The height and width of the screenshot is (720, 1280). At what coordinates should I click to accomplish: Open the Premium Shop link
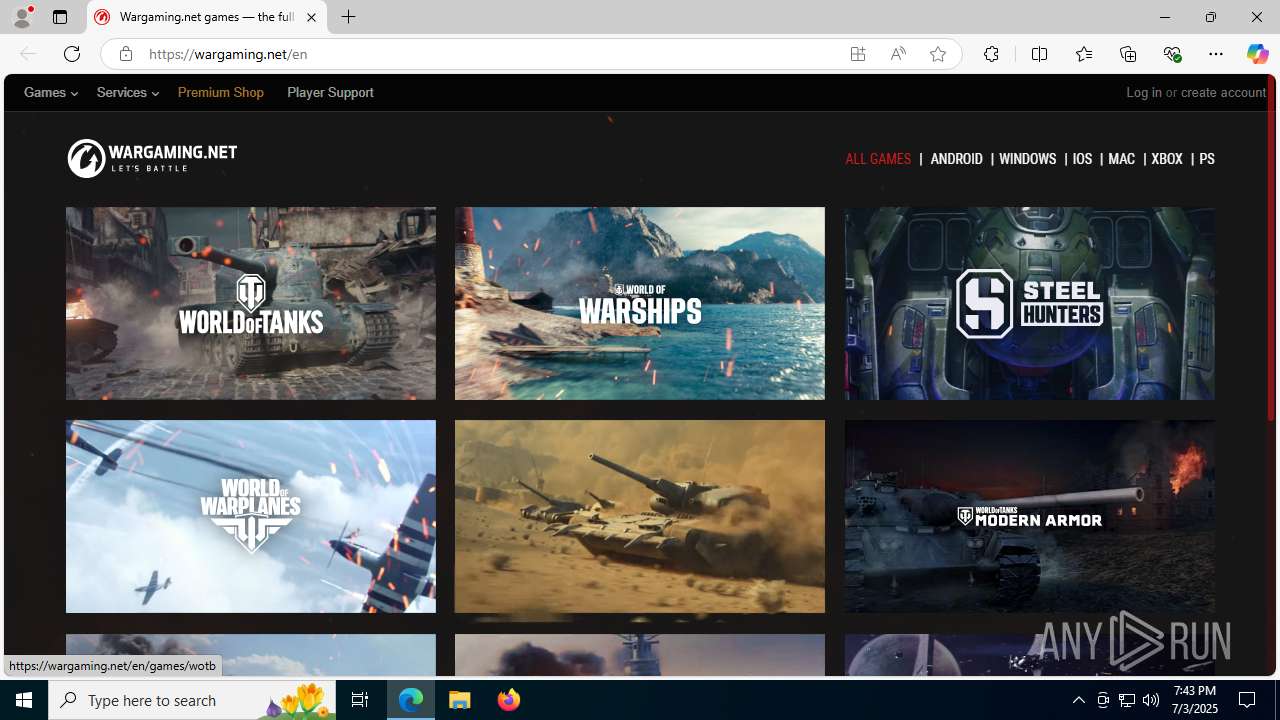click(221, 92)
